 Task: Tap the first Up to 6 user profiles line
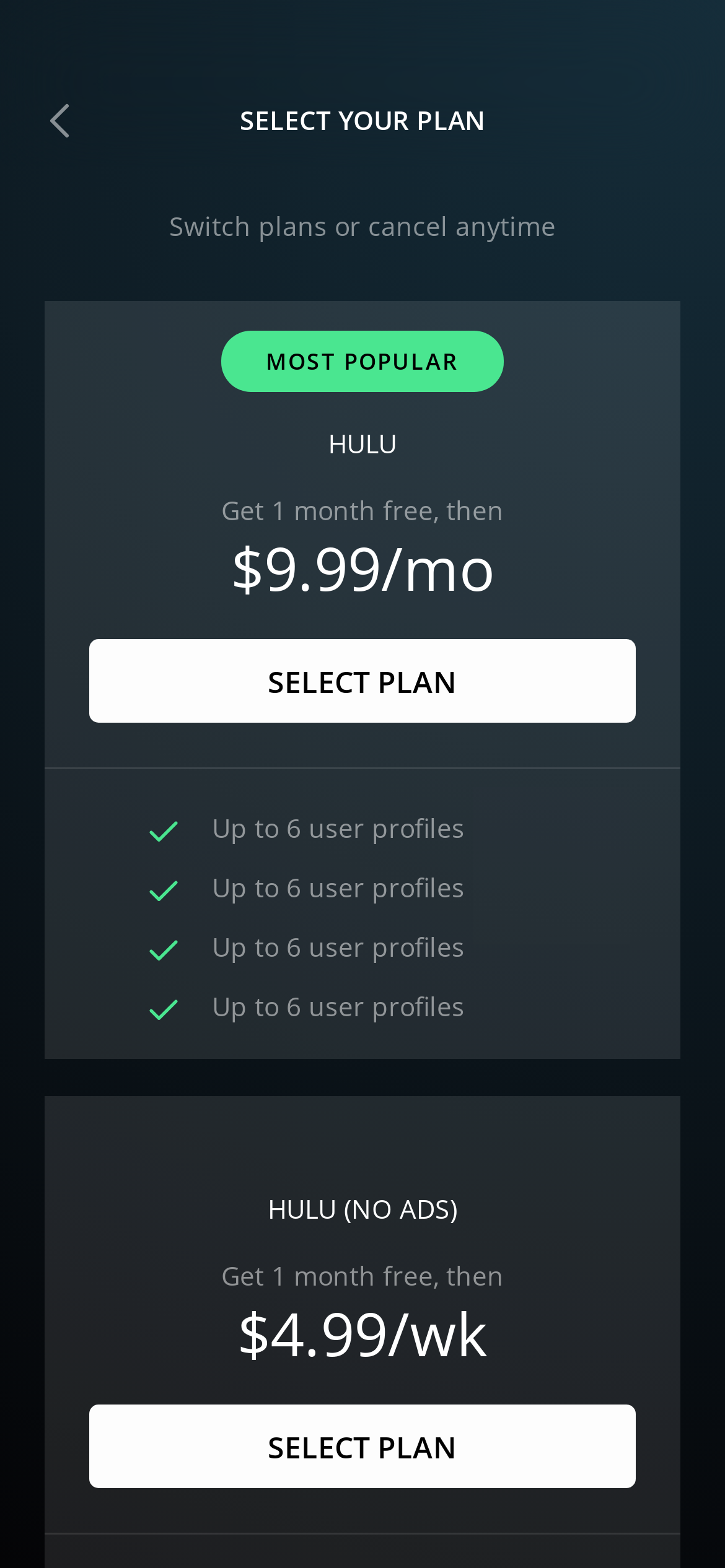pos(338,829)
